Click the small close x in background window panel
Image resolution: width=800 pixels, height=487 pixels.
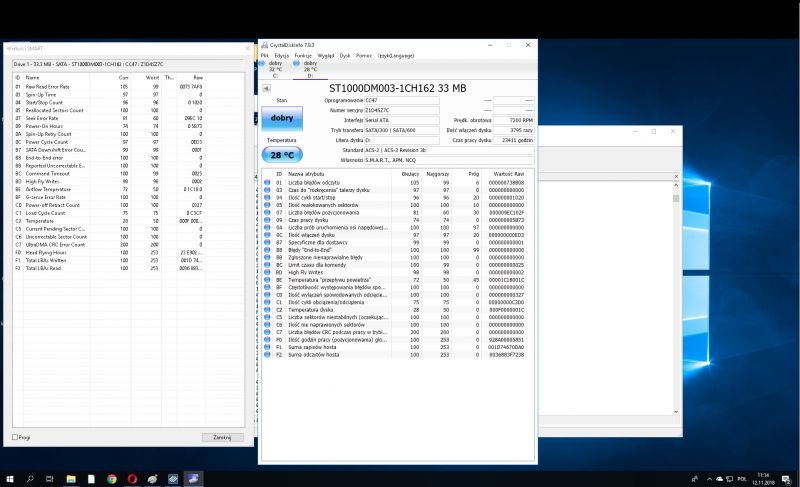(676, 176)
